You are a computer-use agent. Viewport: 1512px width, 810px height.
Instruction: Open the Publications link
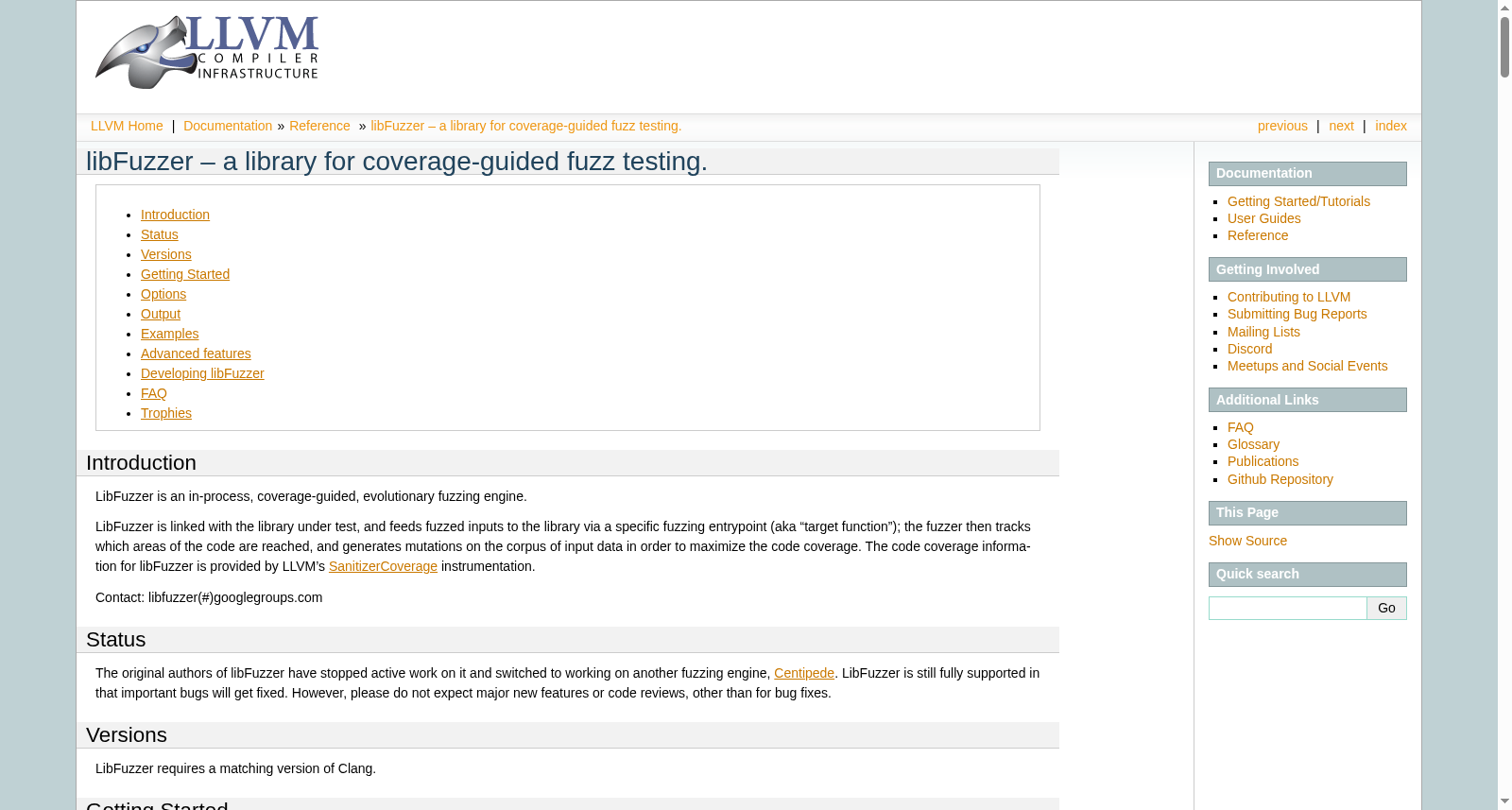[x=1263, y=461]
